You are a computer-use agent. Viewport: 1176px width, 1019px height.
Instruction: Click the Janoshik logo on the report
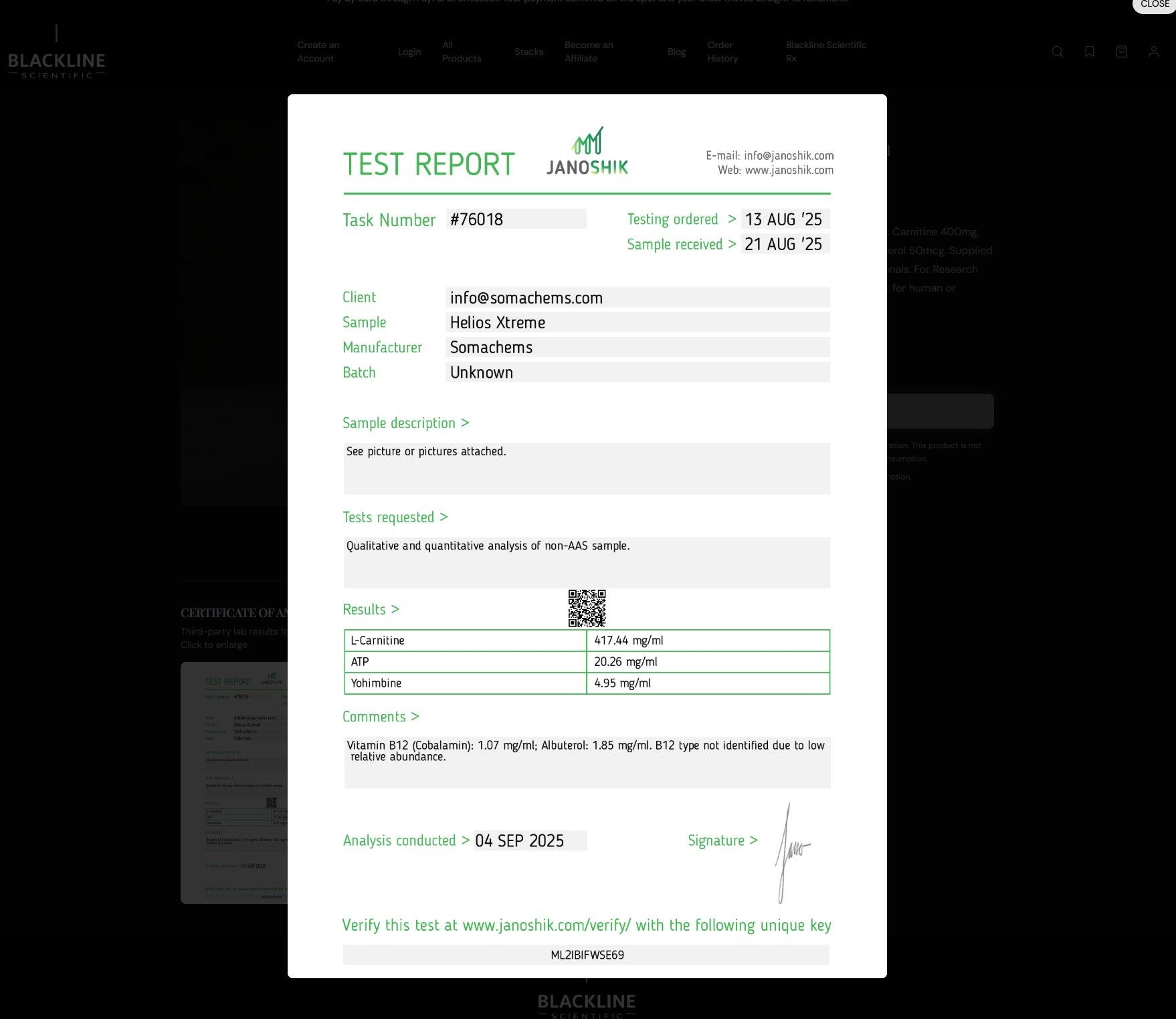pos(587,152)
